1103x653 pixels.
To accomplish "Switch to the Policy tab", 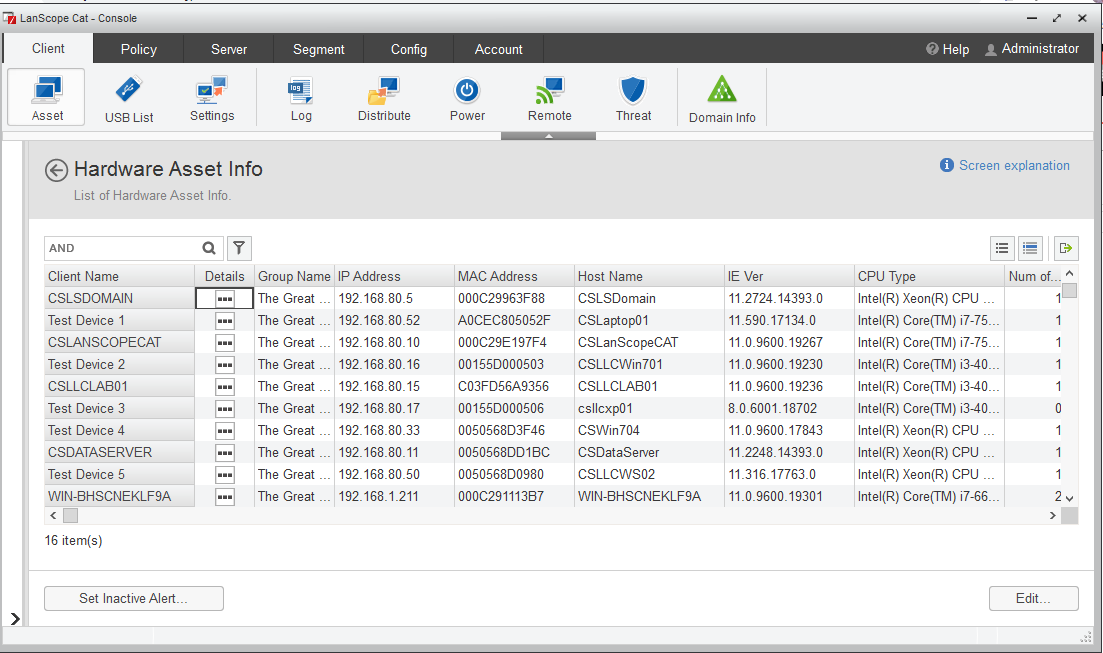I will [138, 49].
